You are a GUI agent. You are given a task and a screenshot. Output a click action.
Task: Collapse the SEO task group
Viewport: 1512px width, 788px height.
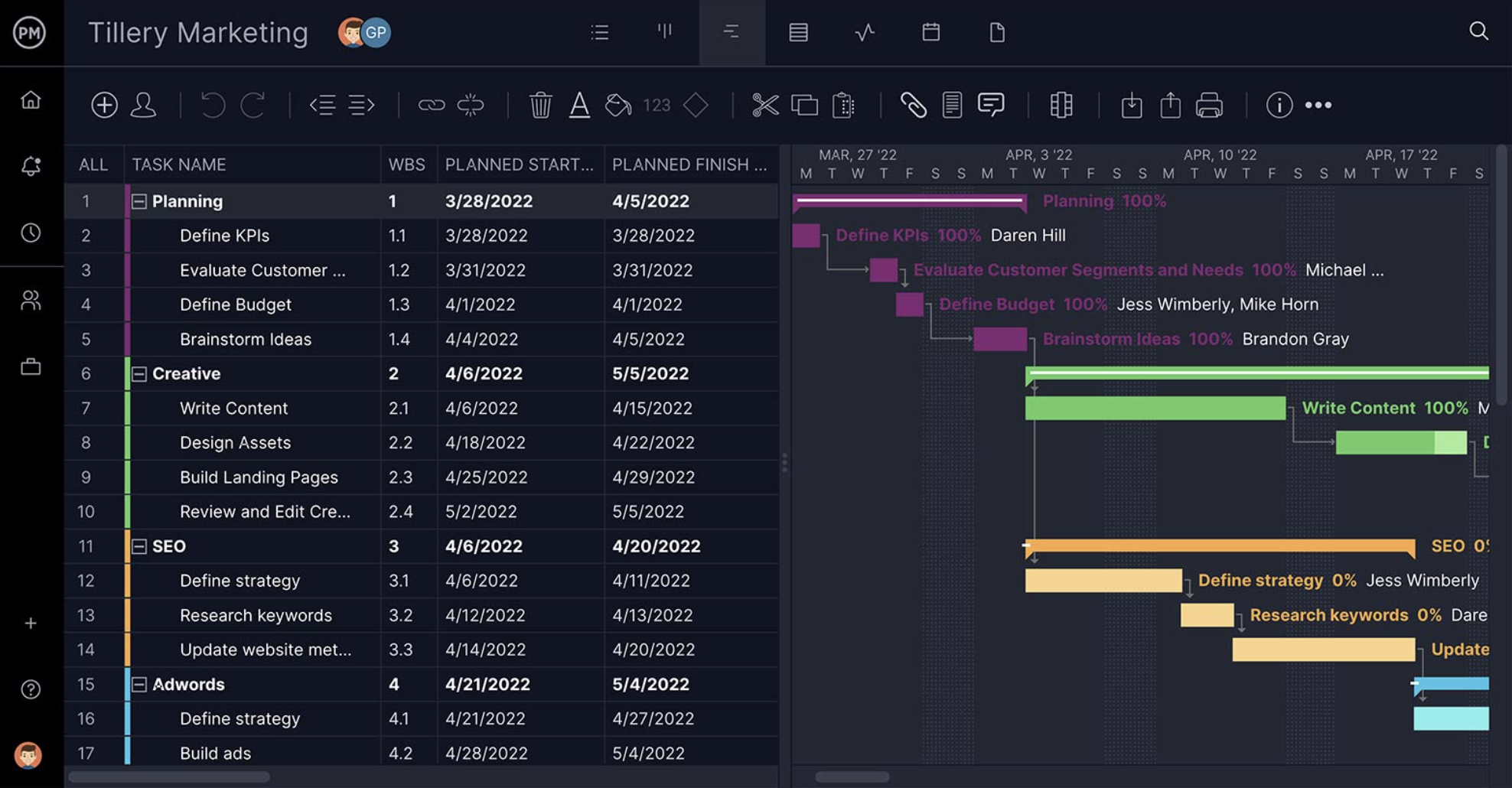pyautogui.click(x=139, y=546)
